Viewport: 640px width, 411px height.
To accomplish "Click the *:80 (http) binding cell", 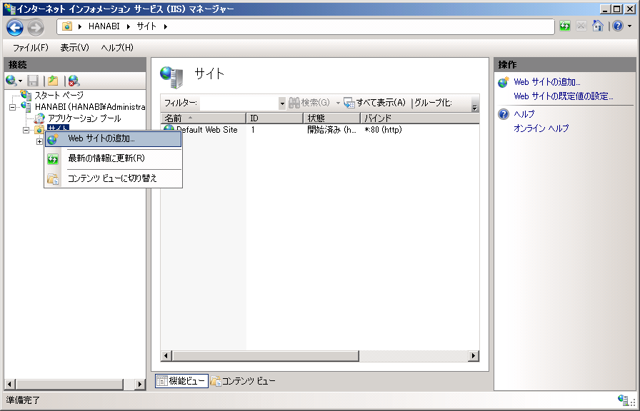I will [383, 130].
